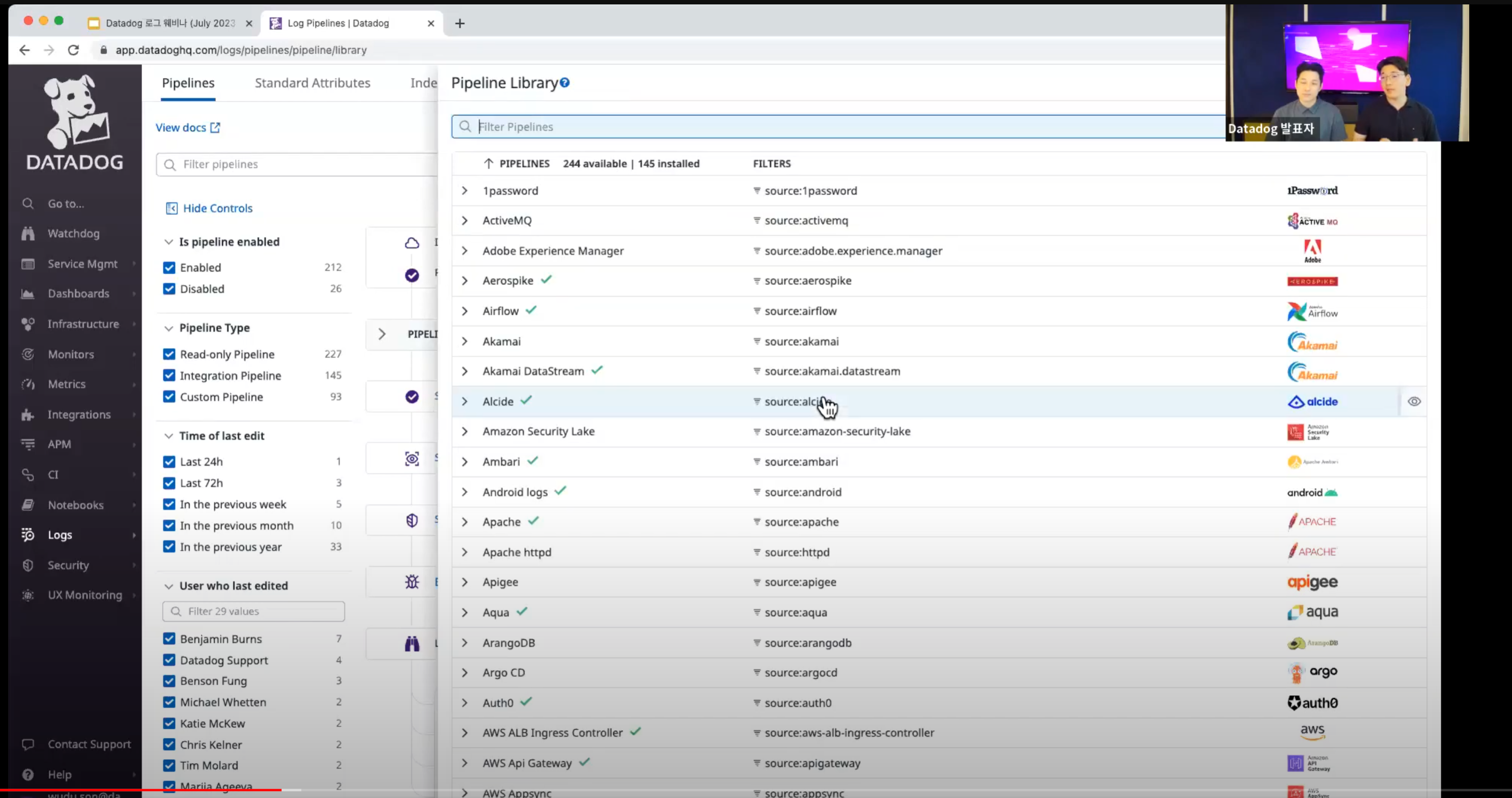Collapse Time of last edit section
1512x798 pixels.
tap(169, 436)
